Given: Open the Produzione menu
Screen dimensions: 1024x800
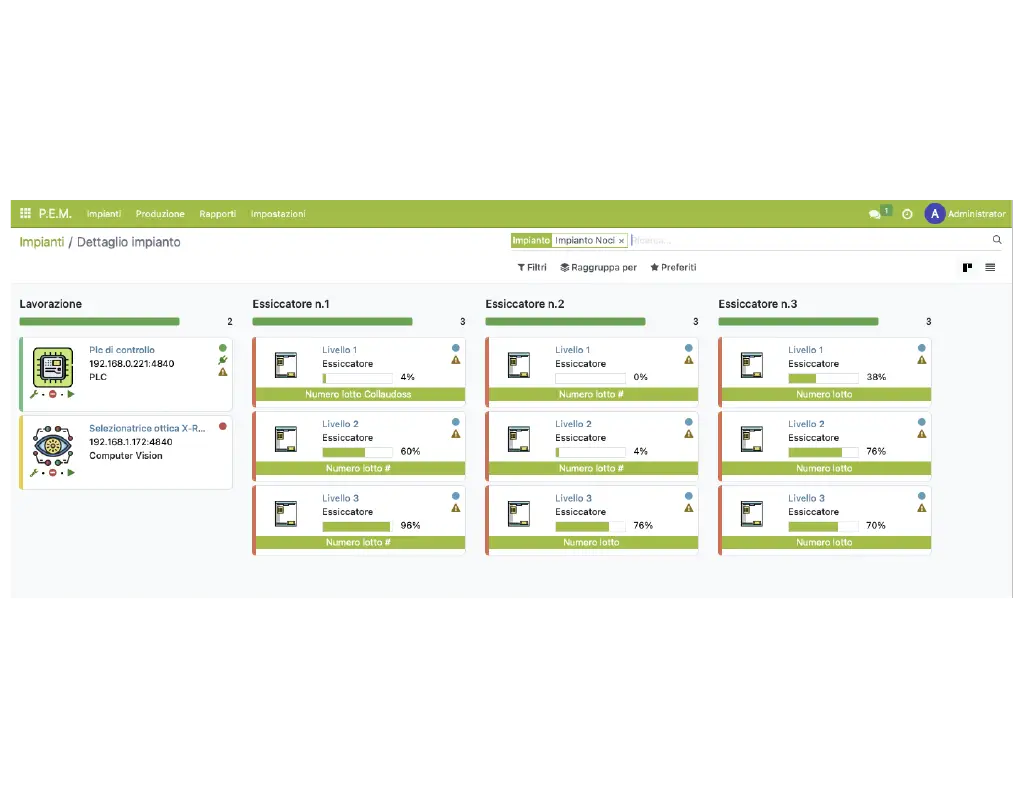Looking at the screenshot, I should (160, 214).
